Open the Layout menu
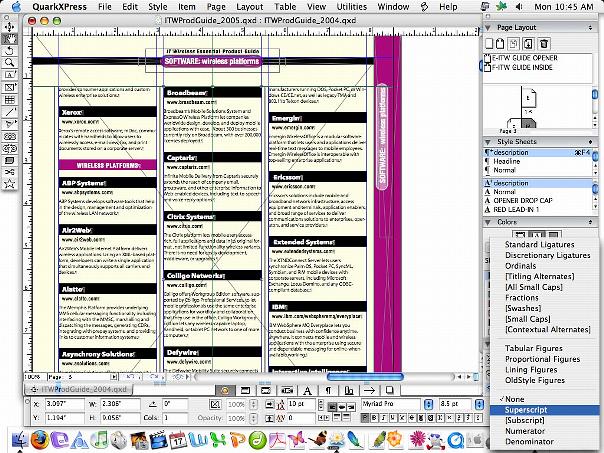The image size is (604, 453). coord(250,7)
